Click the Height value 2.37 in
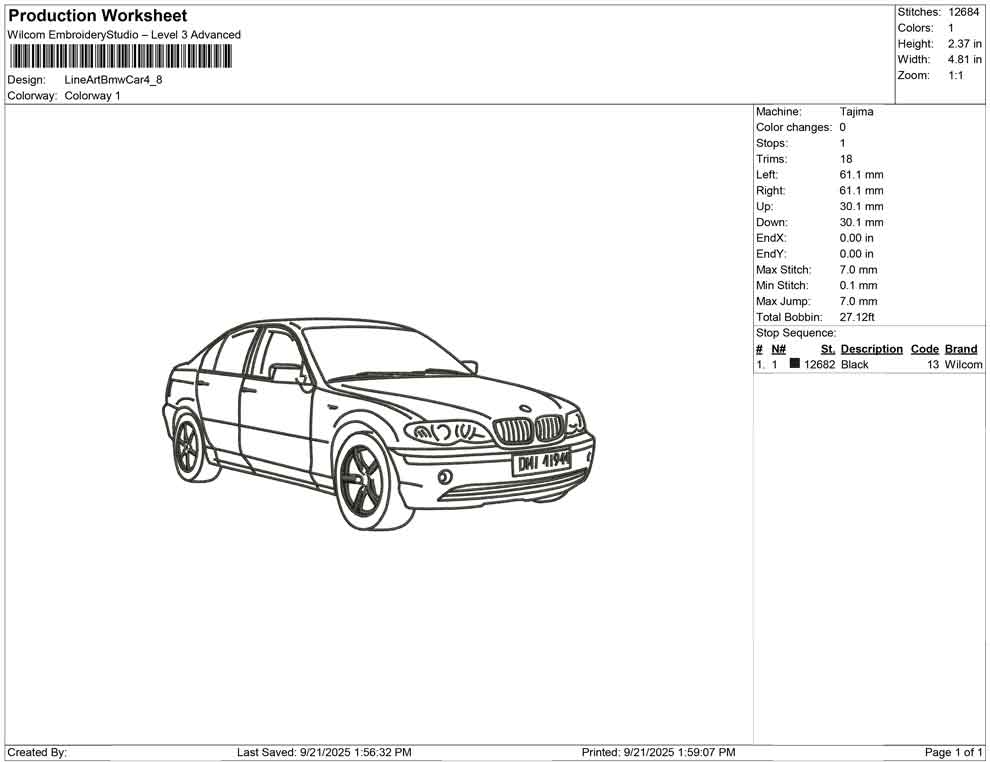This screenshot has height=762, width=990. pyautogui.click(x=965, y=44)
